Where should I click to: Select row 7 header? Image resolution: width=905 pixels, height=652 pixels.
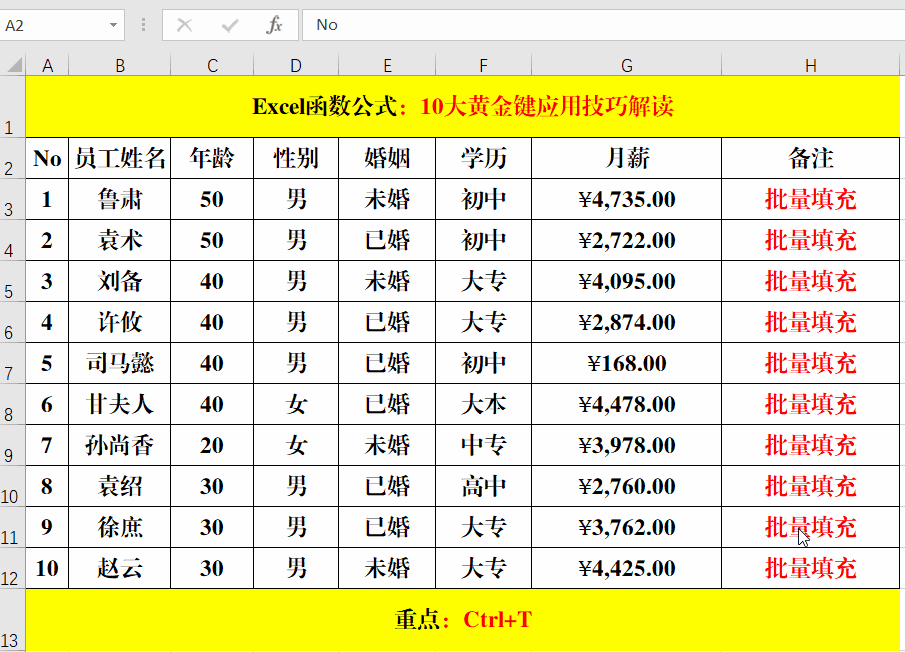click(13, 363)
